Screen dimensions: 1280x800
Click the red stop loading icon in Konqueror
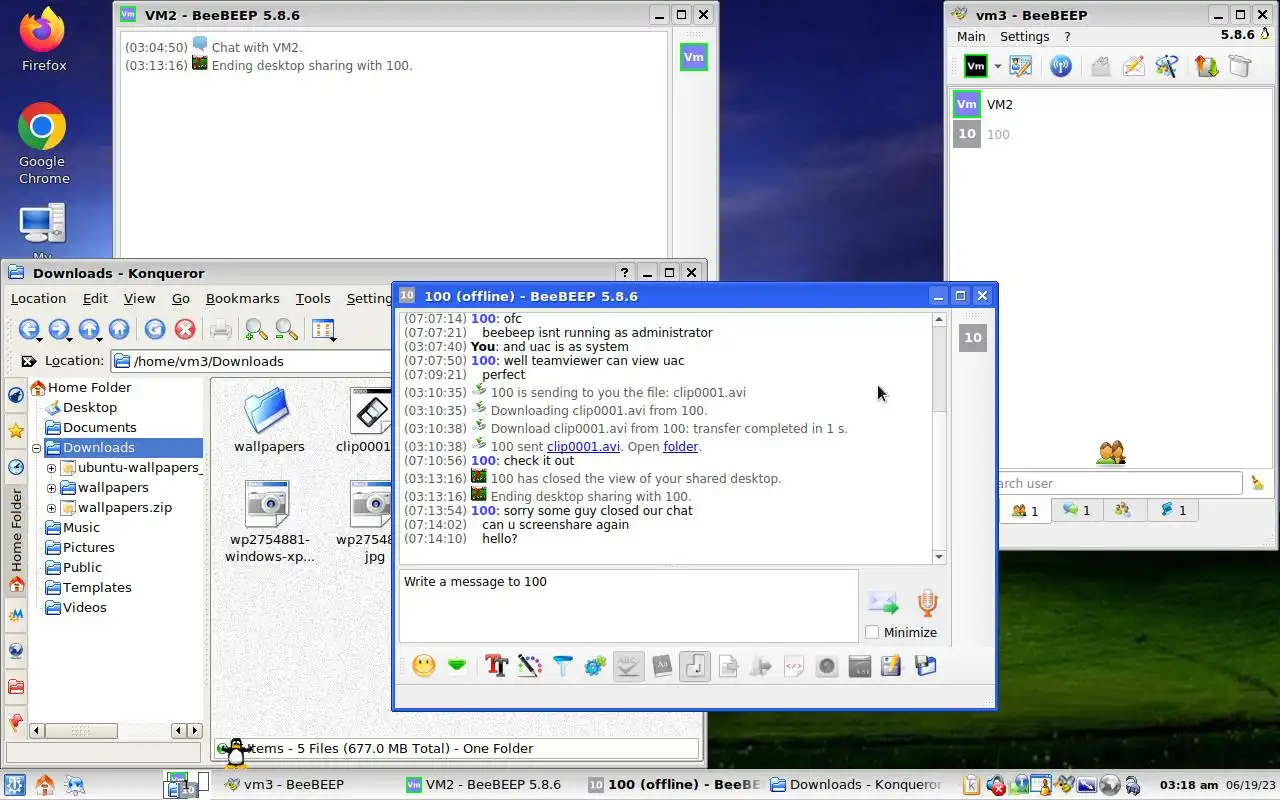pos(184,329)
